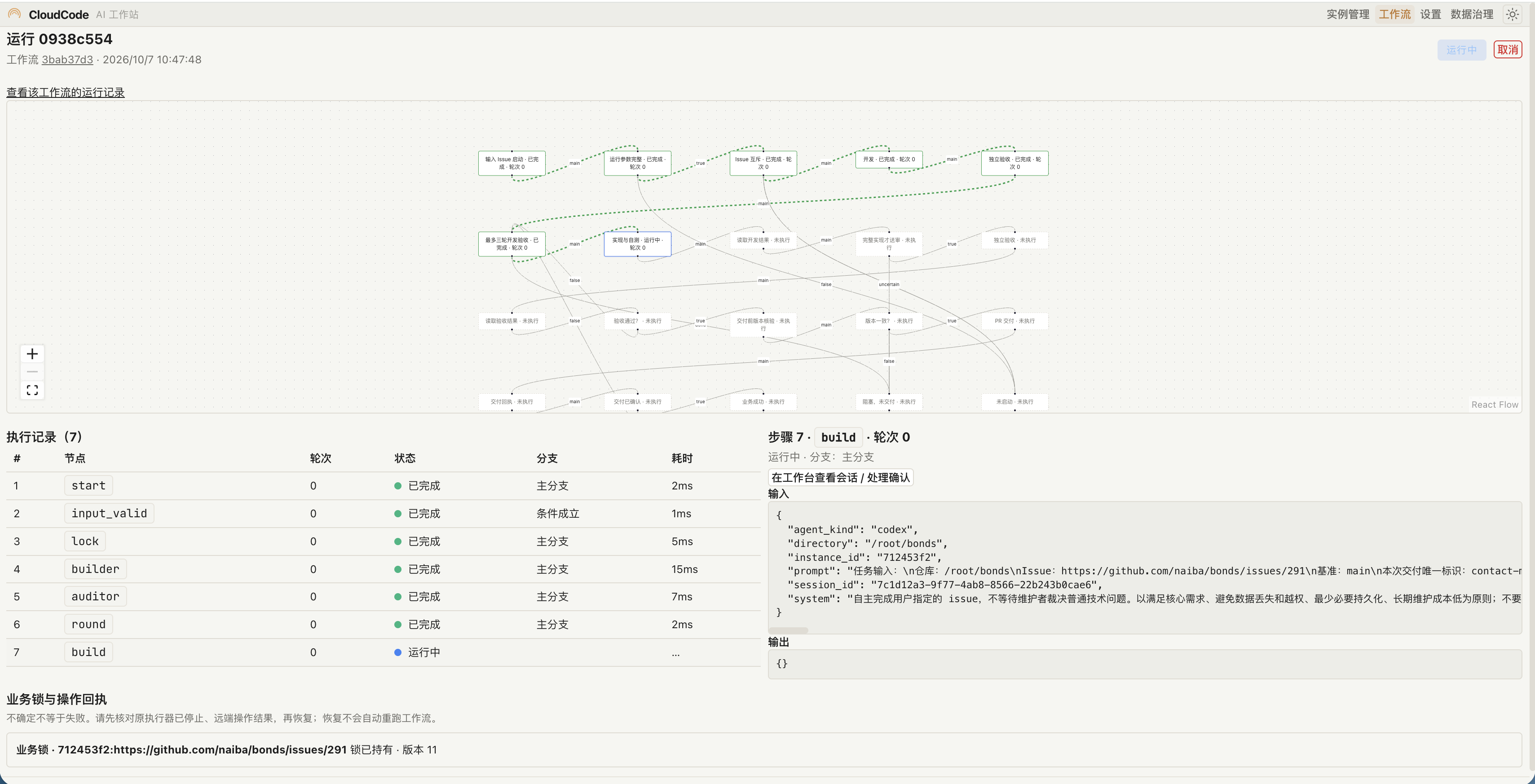Select the 运行参数完整 flow node
This screenshot has width=1535, height=784.
(638, 163)
